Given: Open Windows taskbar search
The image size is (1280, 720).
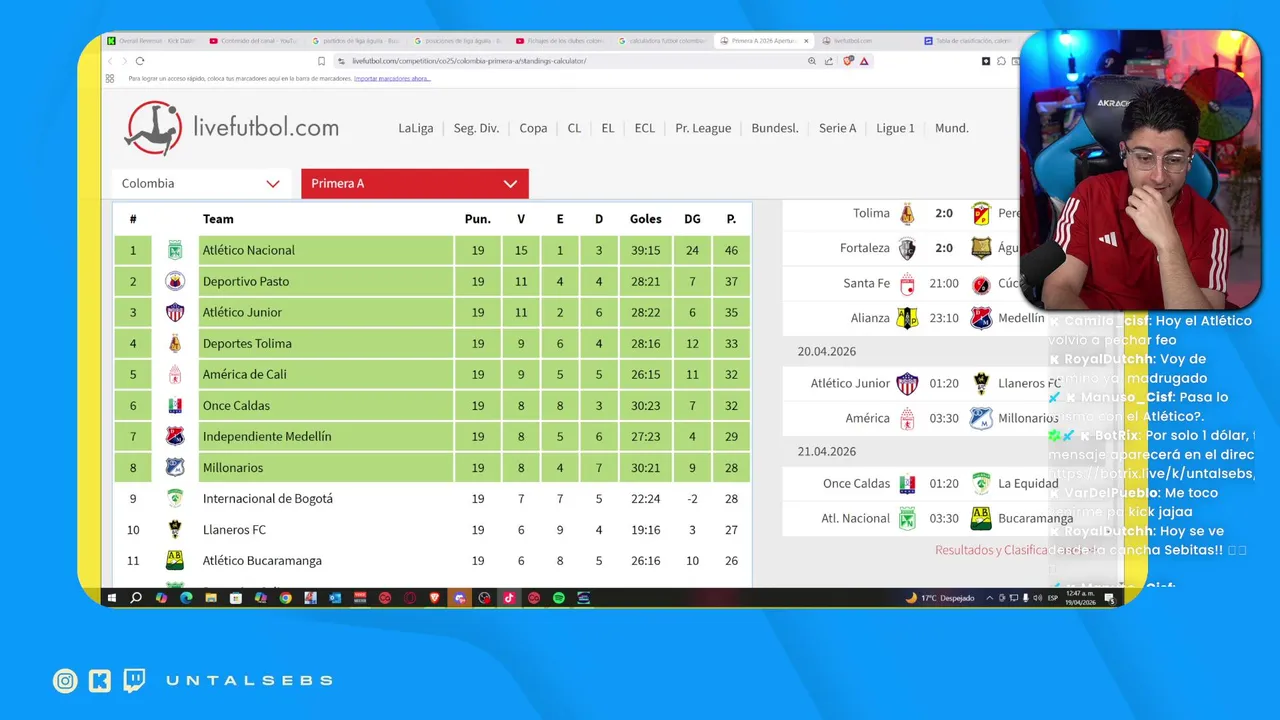Looking at the screenshot, I should (x=136, y=598).
